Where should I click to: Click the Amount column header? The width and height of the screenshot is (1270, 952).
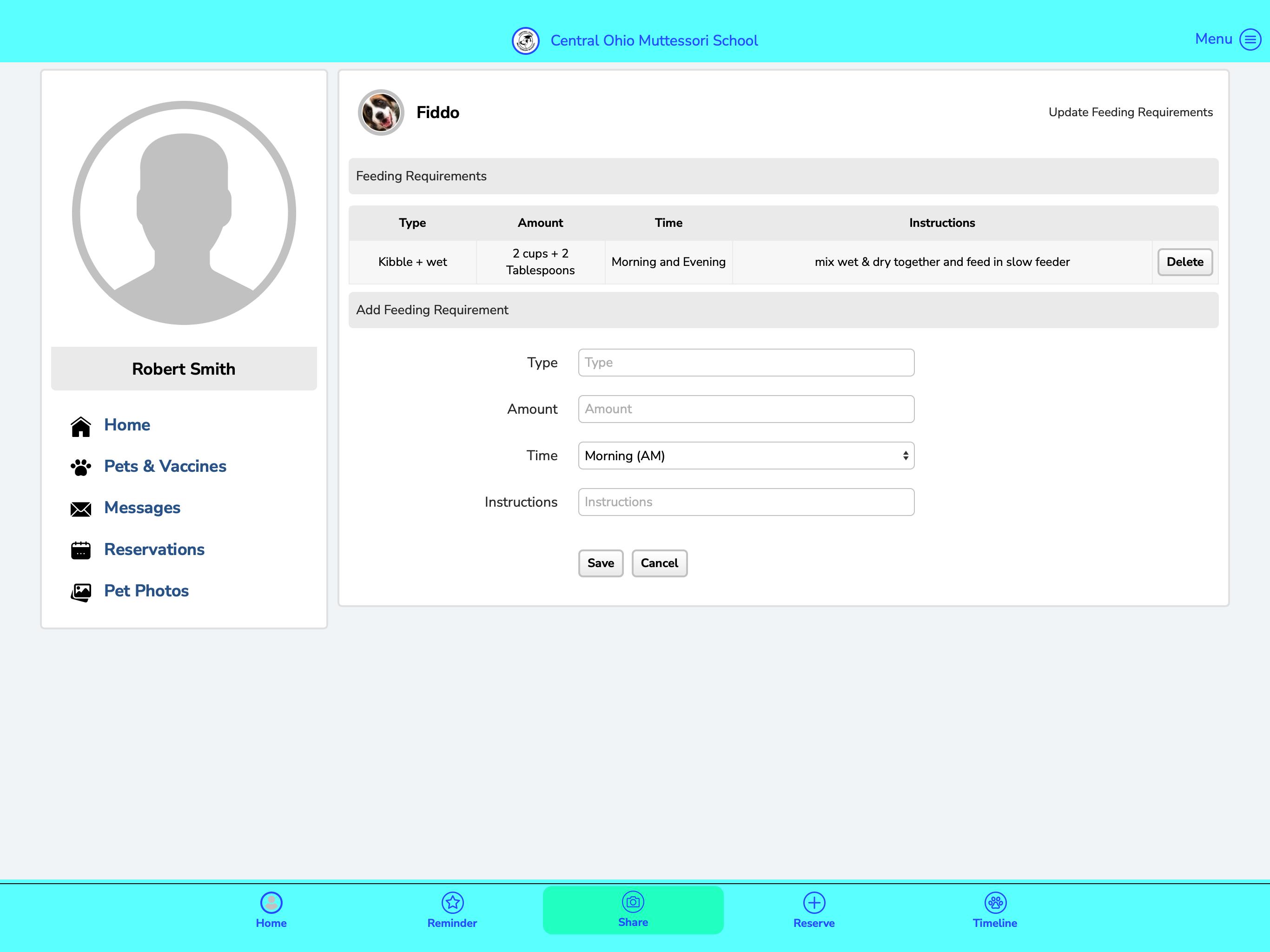point(540,223)
